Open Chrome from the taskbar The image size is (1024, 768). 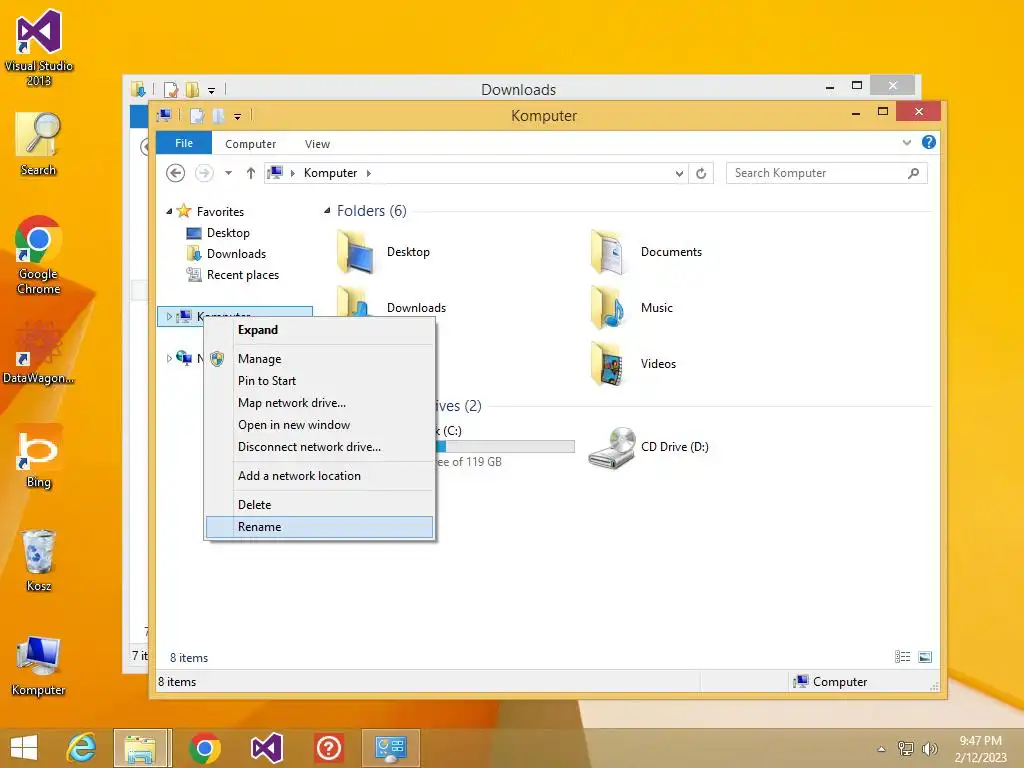click(x=204, y=748)
